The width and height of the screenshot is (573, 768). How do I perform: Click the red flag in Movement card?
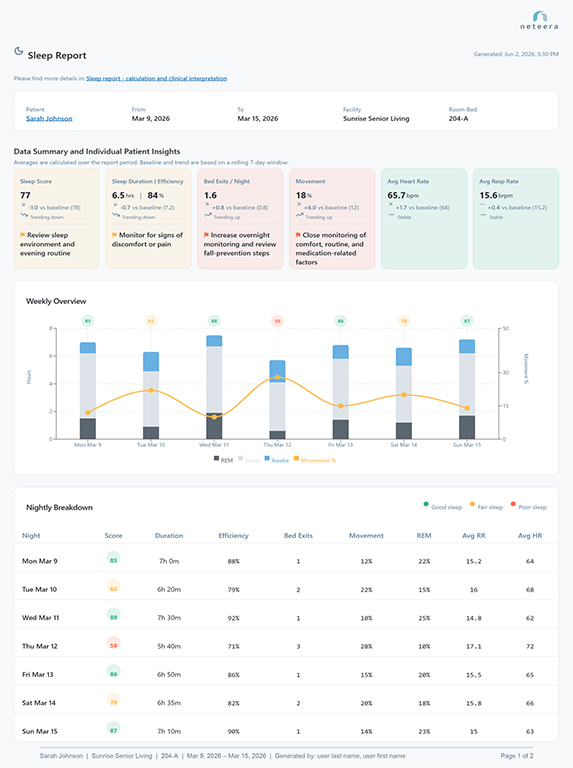click(298, 235)
